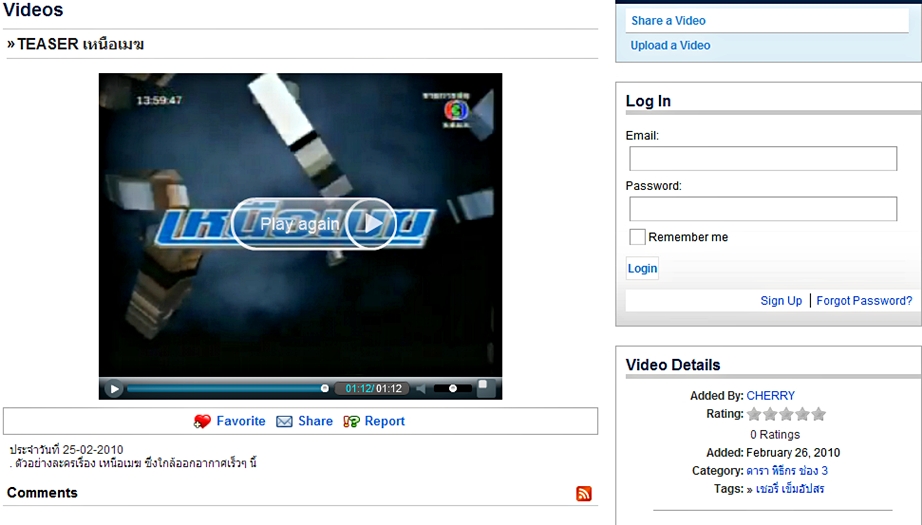The image size is (922, 525).
Task: Click the TEASER เหนือเมฆ title text
Action: (x=81, y=44)
